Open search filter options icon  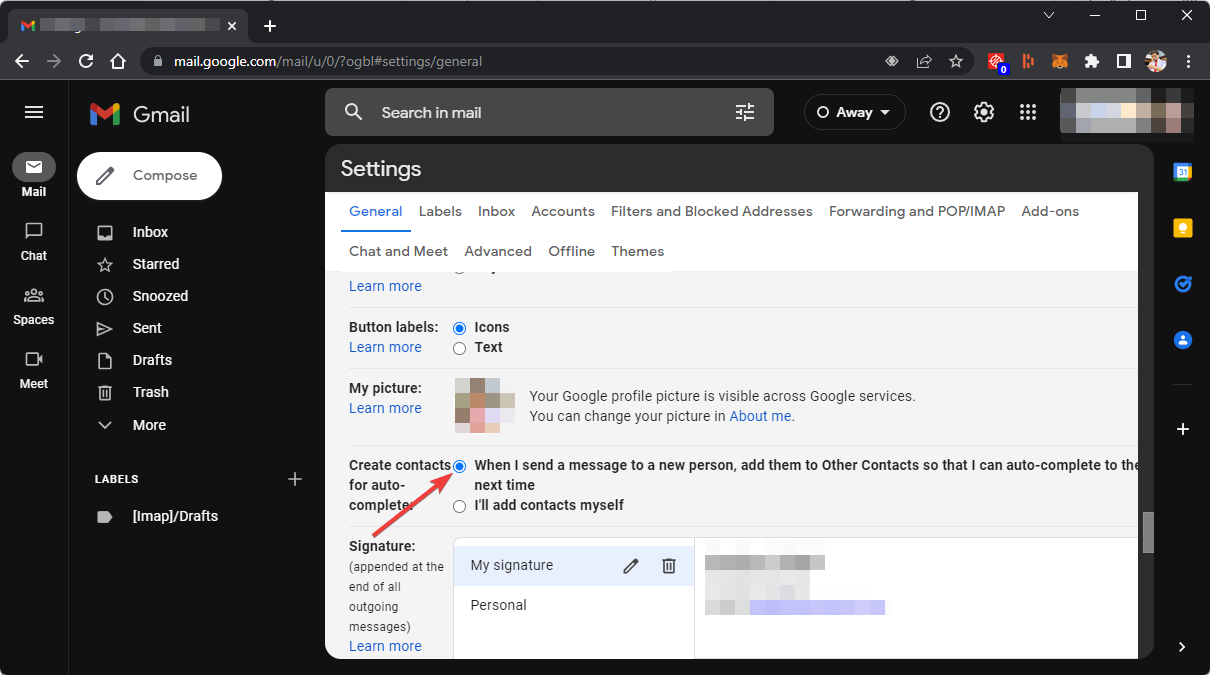coord(745,113)
